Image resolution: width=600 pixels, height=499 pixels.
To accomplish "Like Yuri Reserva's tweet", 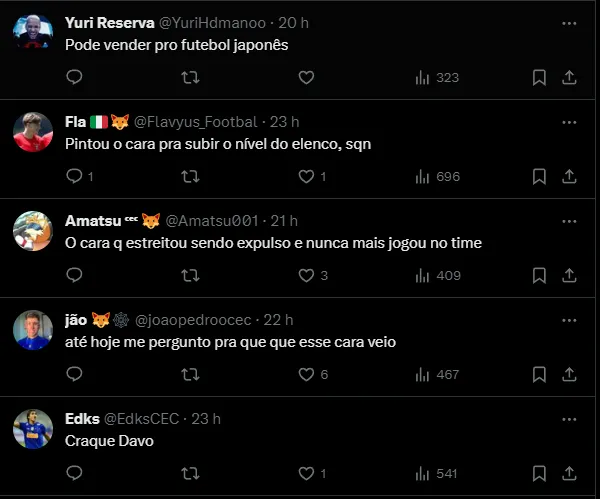I will (306, 77).
